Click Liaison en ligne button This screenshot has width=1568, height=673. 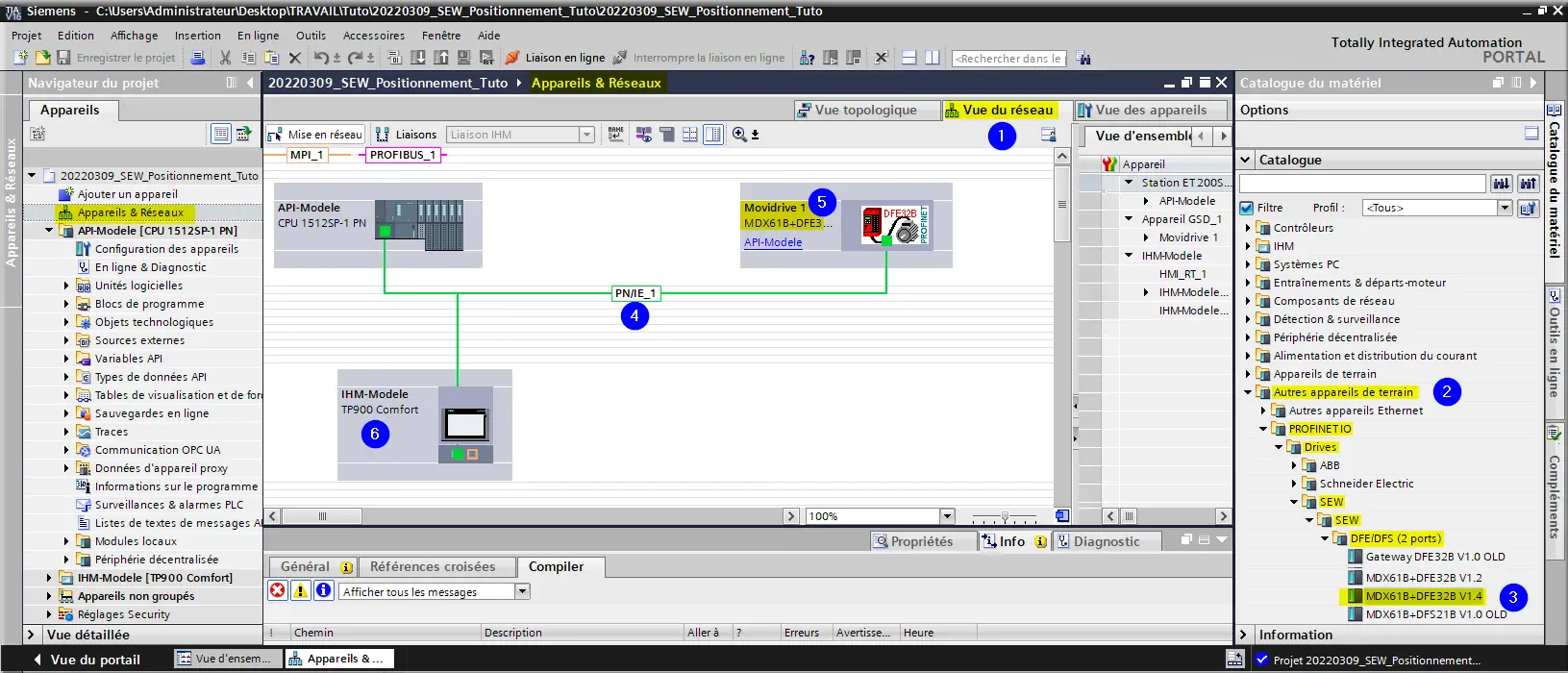tap(556, 58)
